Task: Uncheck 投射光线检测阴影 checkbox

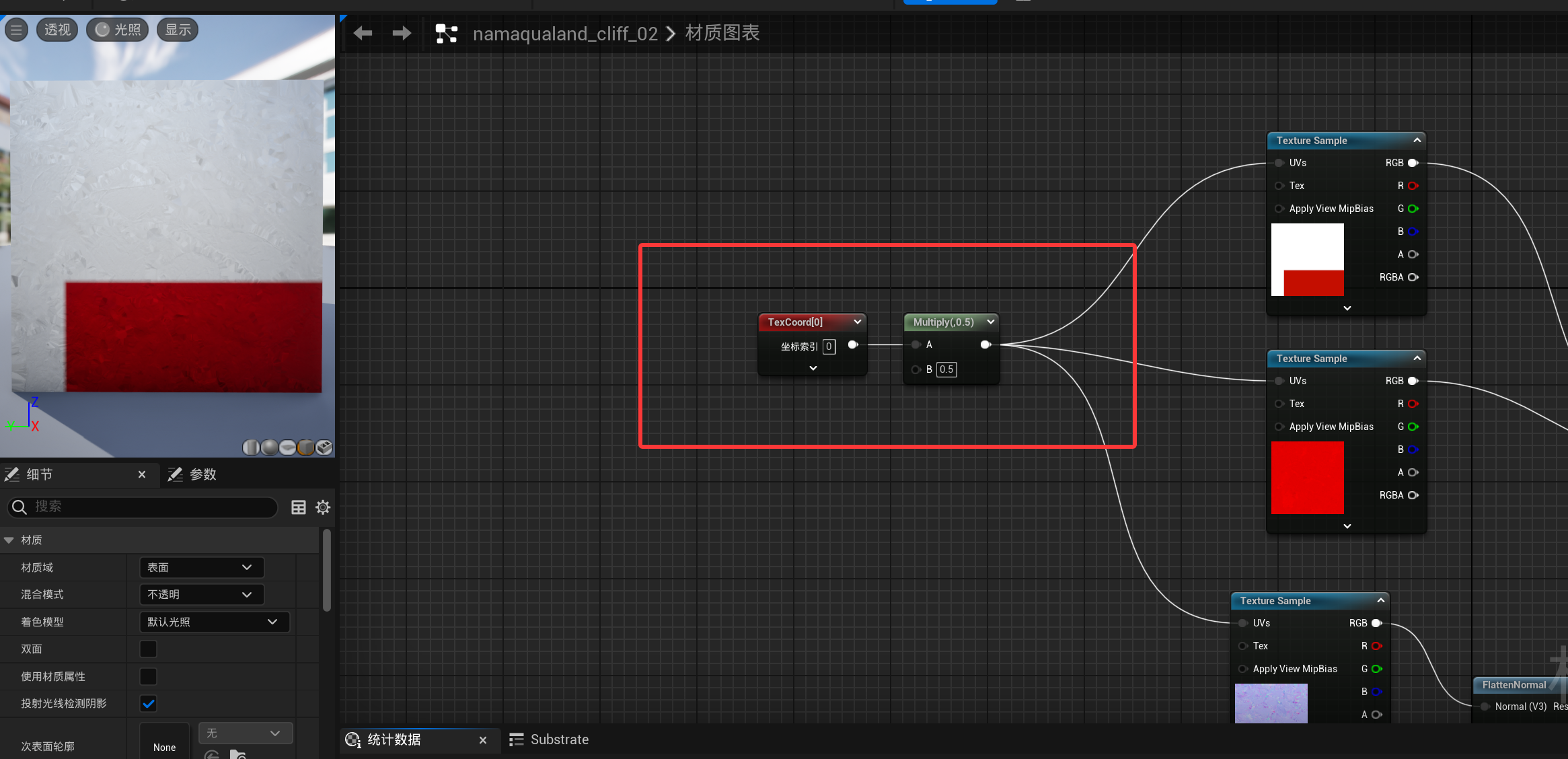Action: [x=148, y=704]
